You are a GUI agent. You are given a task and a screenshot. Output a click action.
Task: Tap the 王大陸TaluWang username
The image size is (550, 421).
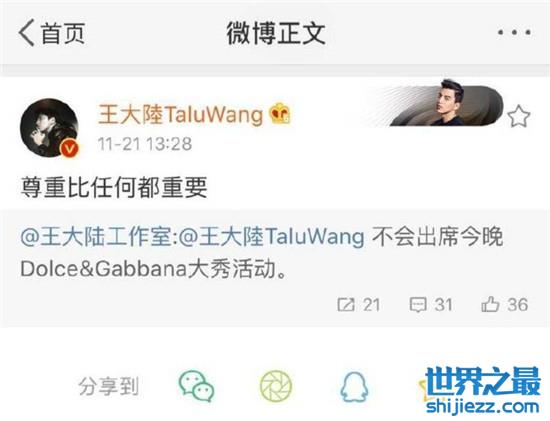(x=181, y=114)
